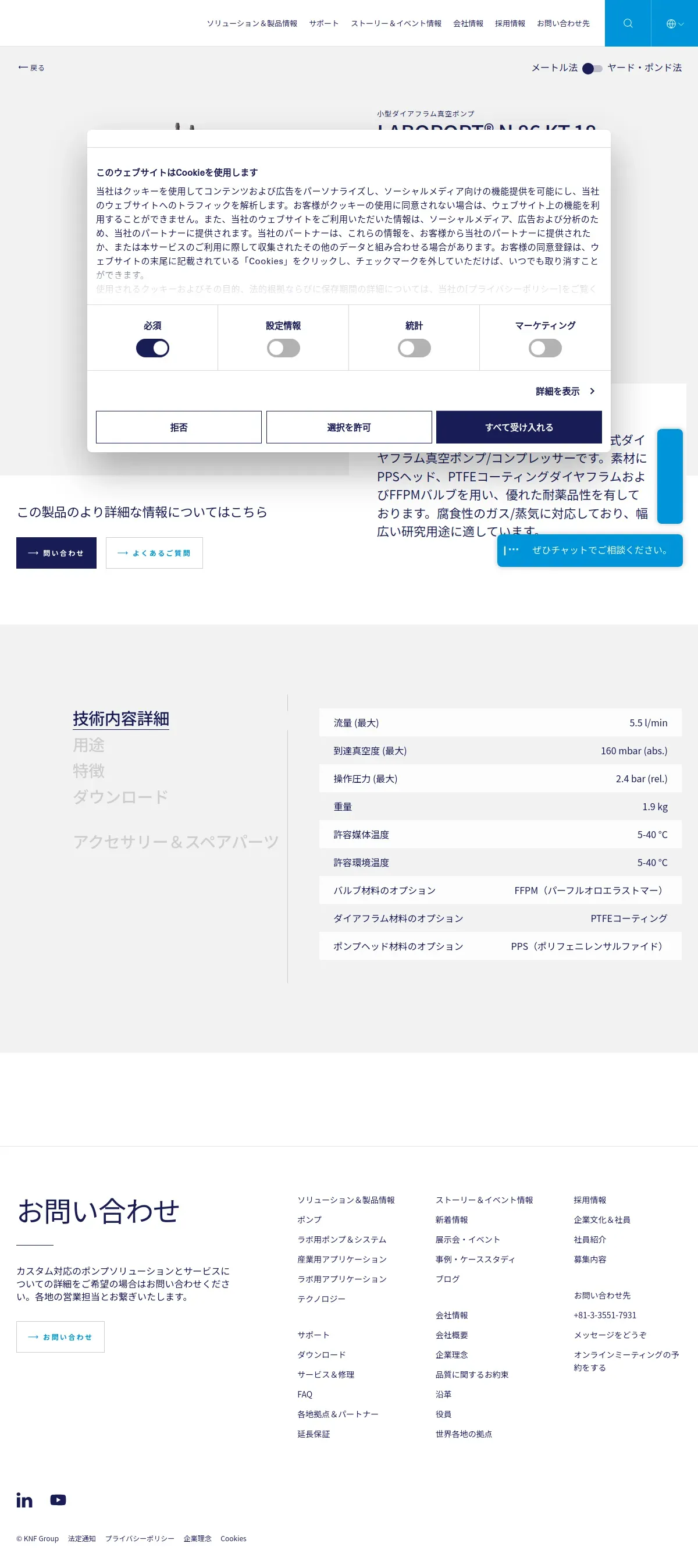Enable the マーケティング cookie switch

click(544, 347)
